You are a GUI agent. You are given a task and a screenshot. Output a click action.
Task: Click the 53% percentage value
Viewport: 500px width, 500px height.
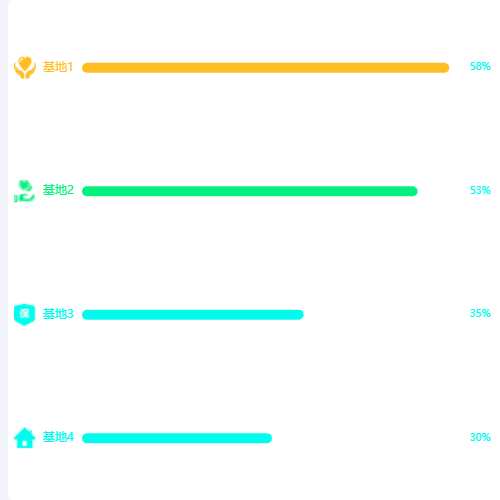pos(480,190)
